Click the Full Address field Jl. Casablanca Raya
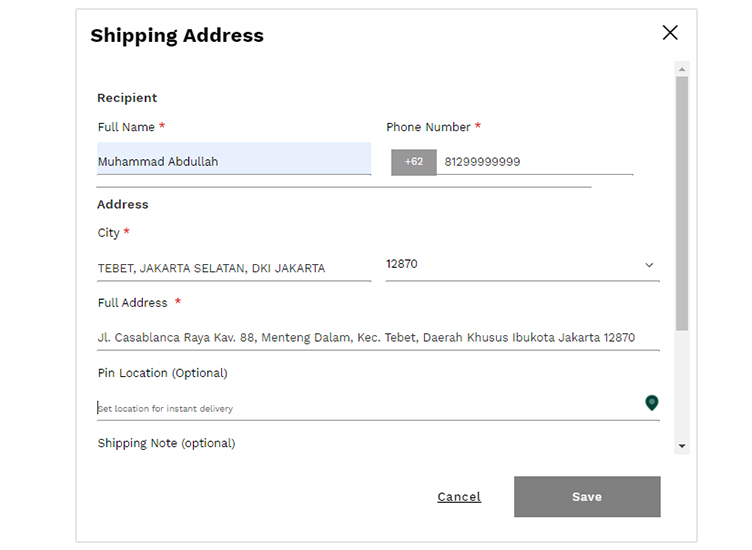The width and height of the screenshot is (752, 550). point(378,338)
